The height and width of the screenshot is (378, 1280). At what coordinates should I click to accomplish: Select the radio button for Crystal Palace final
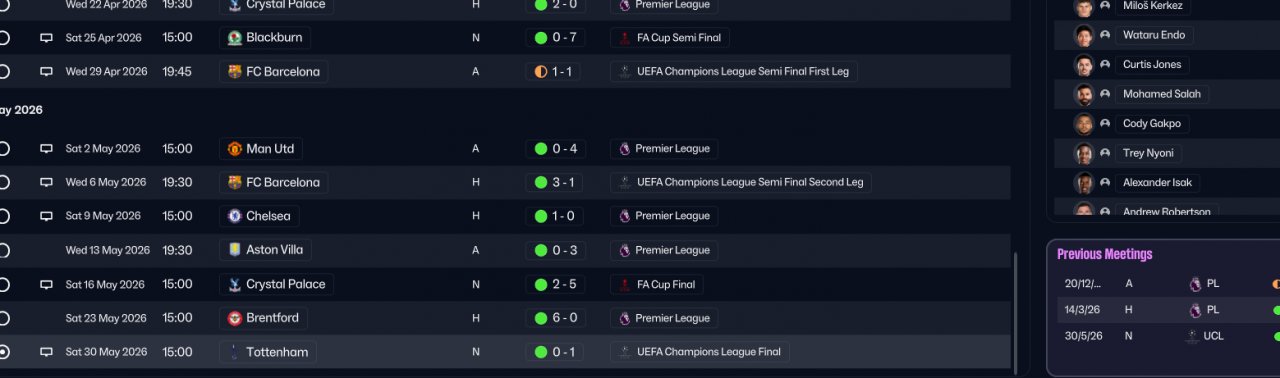click(3, 284)
